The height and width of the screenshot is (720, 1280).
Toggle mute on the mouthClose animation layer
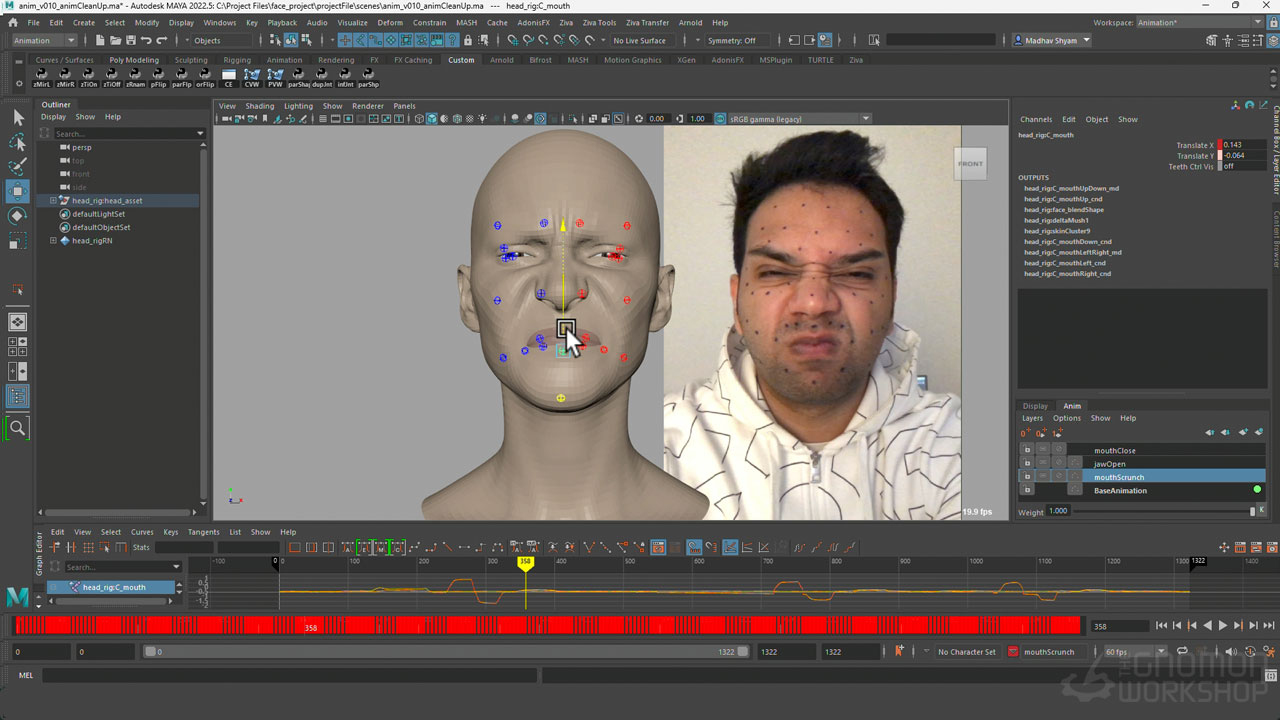[x=1043, y=450]
